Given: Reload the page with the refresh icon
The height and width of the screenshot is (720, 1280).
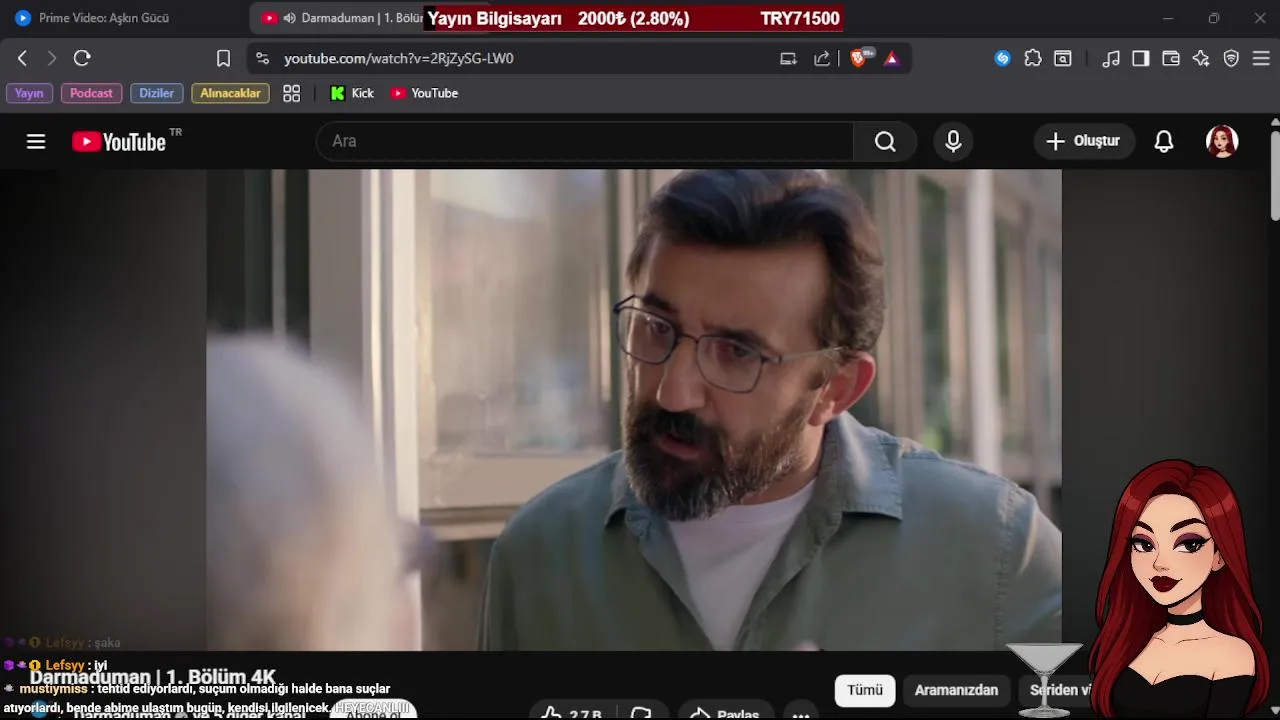Looking at the screenshot, I should (x=82, y=58).
